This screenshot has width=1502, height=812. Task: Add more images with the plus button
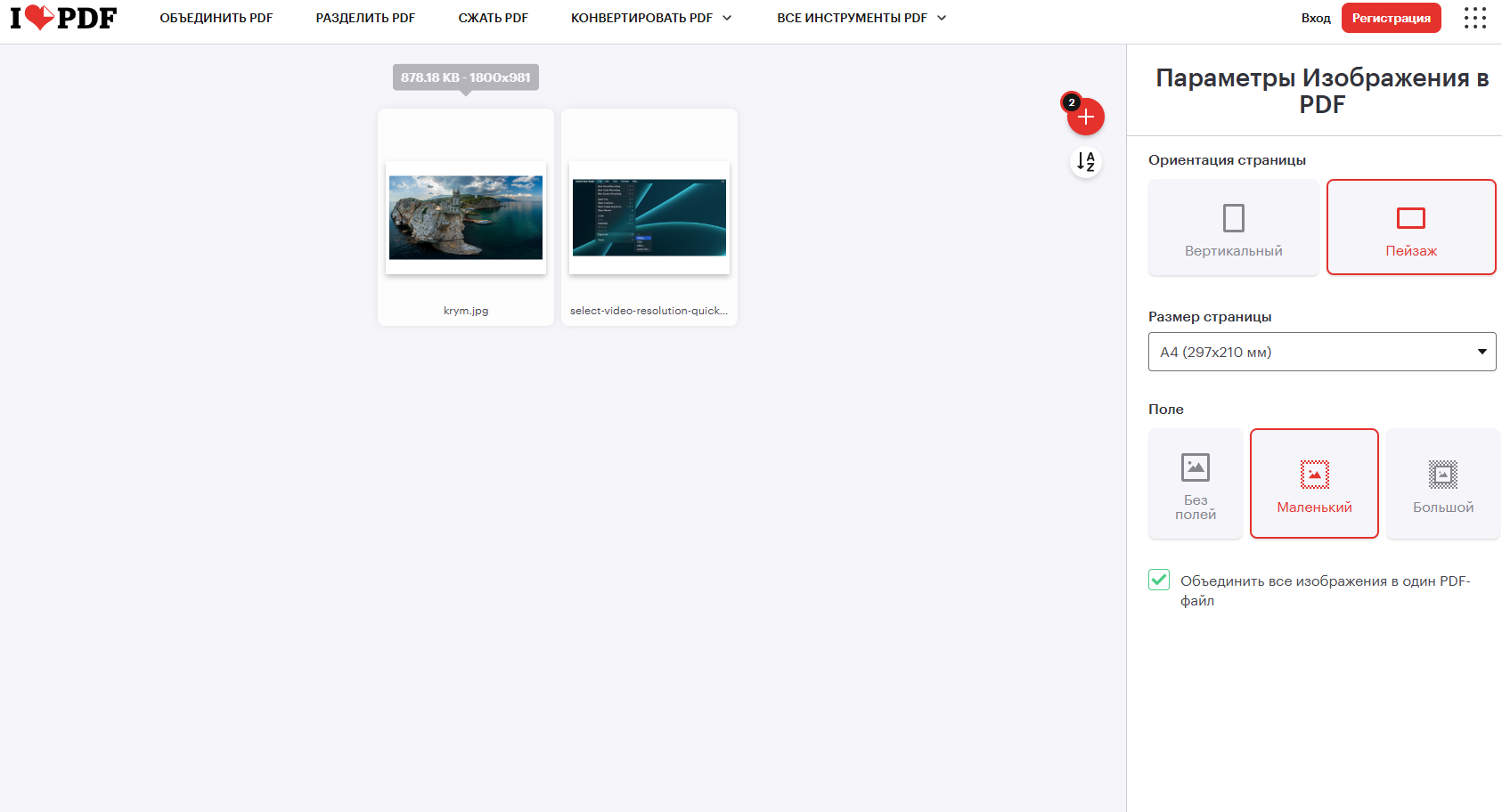click(x=1086, y=117)
